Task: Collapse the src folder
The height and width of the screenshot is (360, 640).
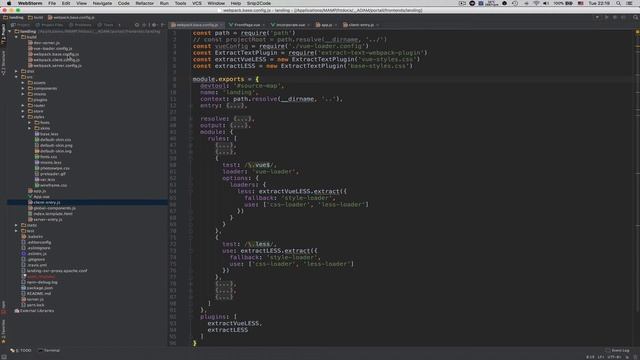Action: [16, 77]
